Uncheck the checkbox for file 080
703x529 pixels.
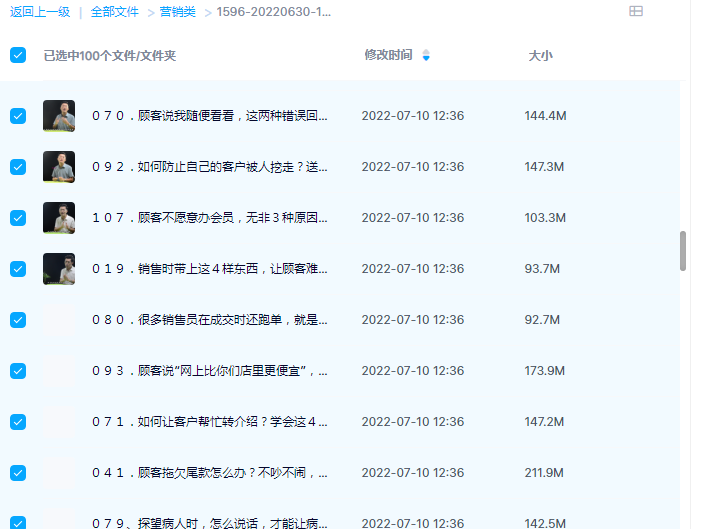[x=18, y=320]
